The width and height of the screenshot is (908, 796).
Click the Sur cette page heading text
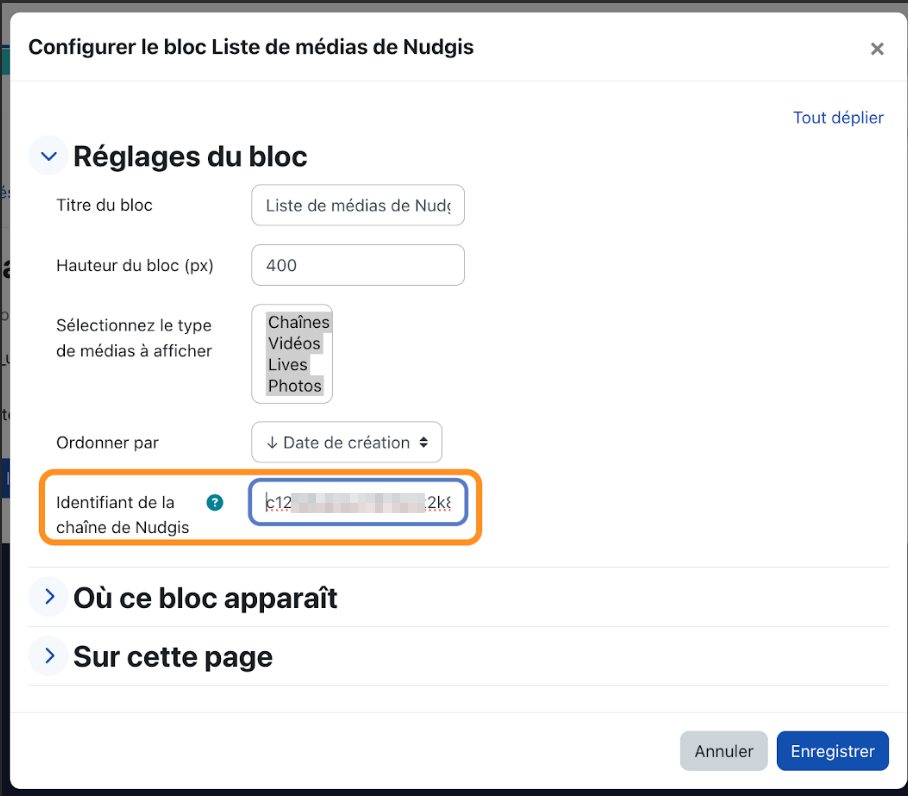(x=173, y=656)
